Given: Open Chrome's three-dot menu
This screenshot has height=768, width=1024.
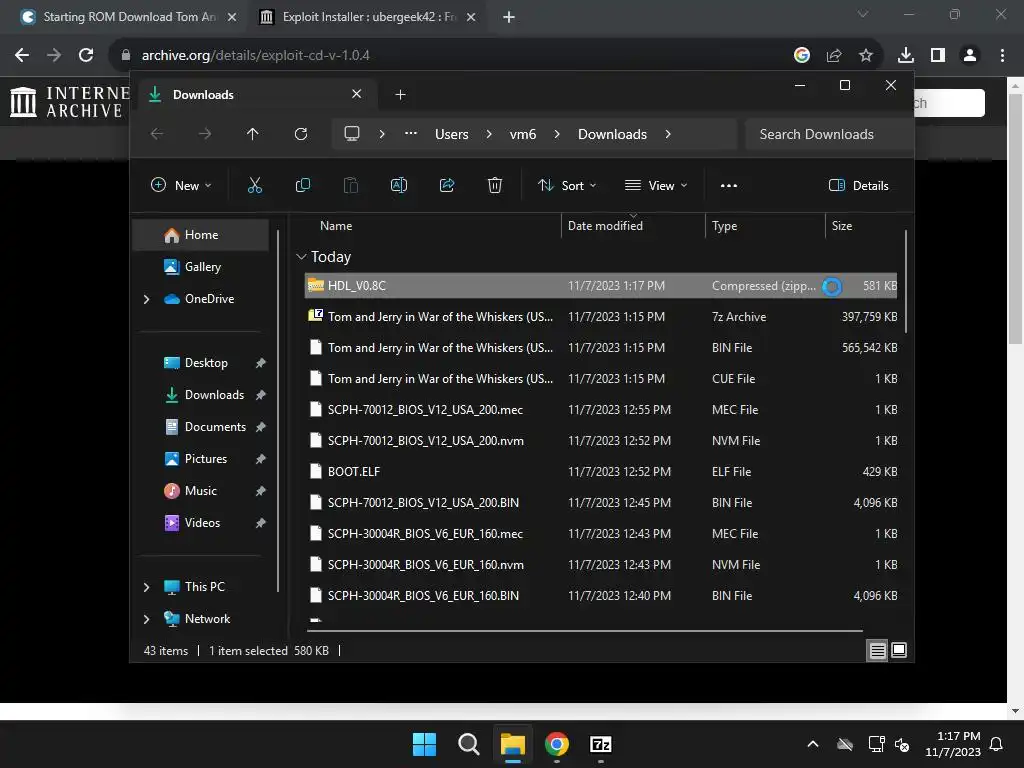Looking at the screenshot, I should (x=1002, y=56).
